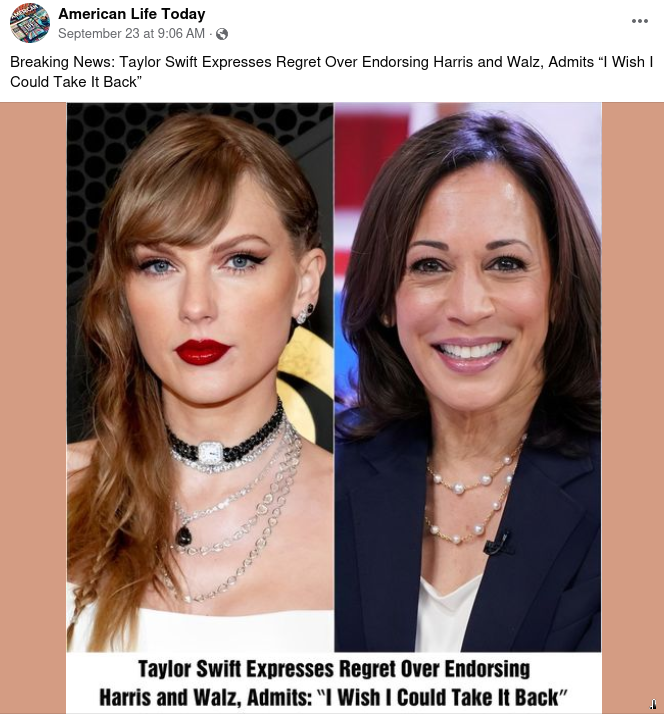Click the black choker necklace pendant

(210, 453)
